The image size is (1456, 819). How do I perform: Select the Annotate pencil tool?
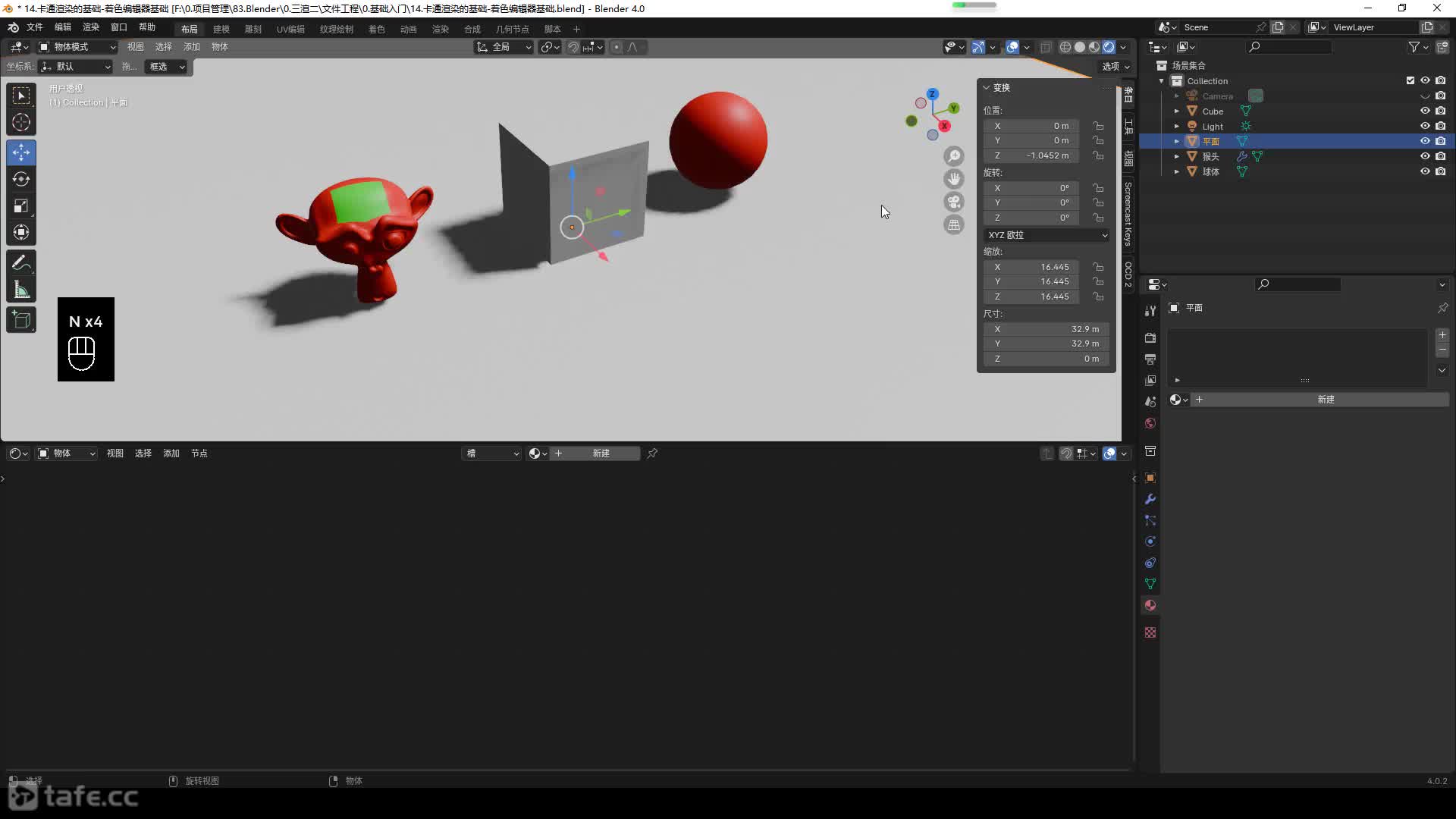(21, 263)
